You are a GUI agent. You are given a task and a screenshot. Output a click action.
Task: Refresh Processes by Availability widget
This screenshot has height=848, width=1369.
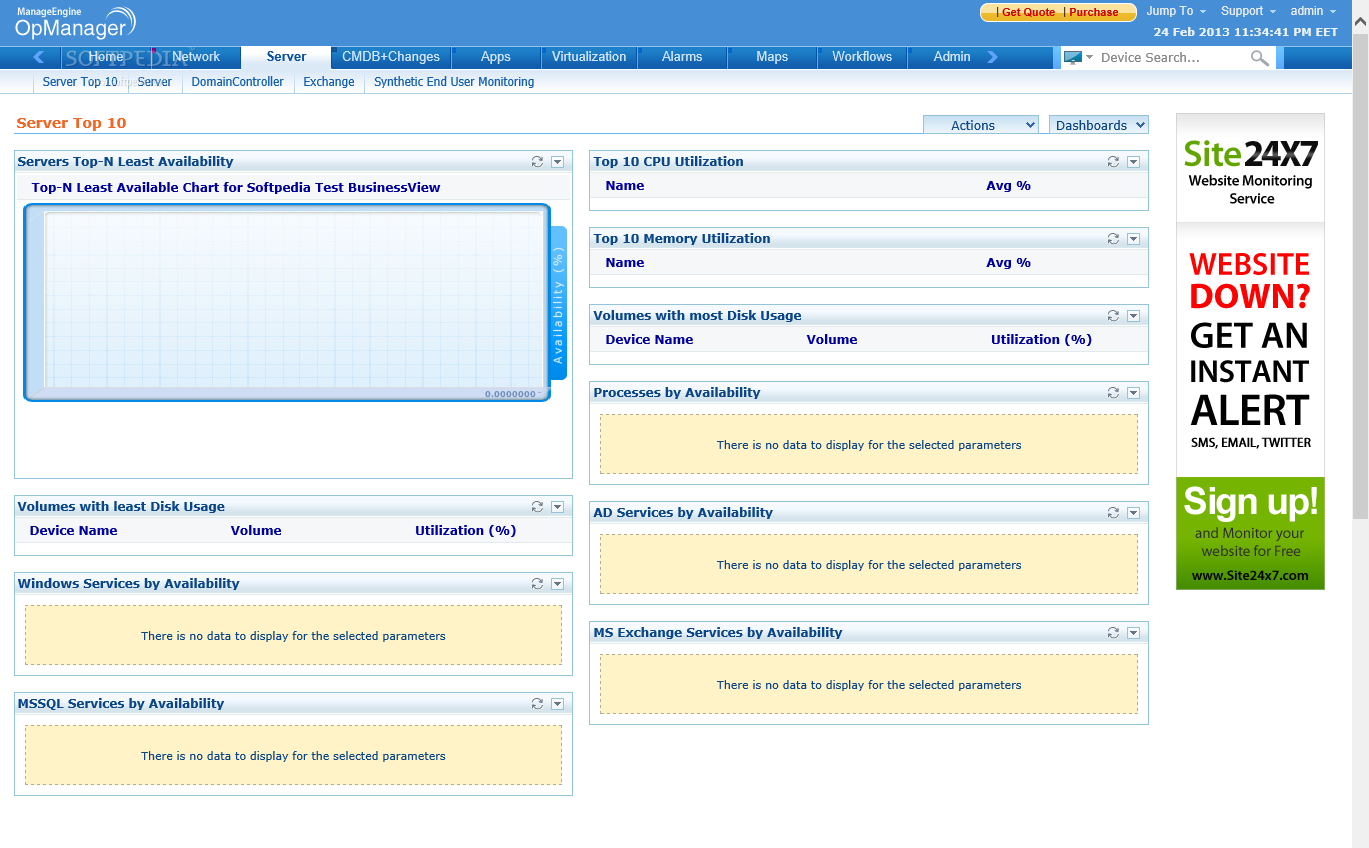1113,393
